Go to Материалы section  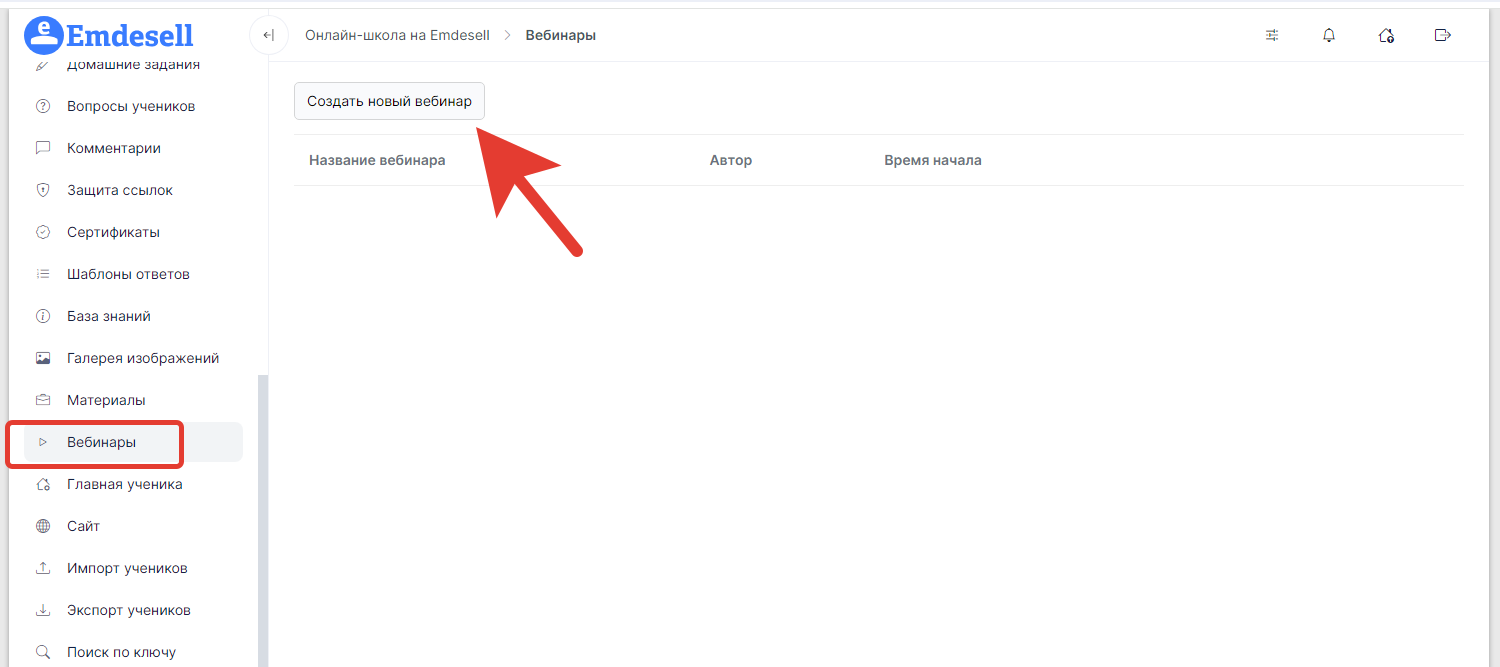click(106, 400)
